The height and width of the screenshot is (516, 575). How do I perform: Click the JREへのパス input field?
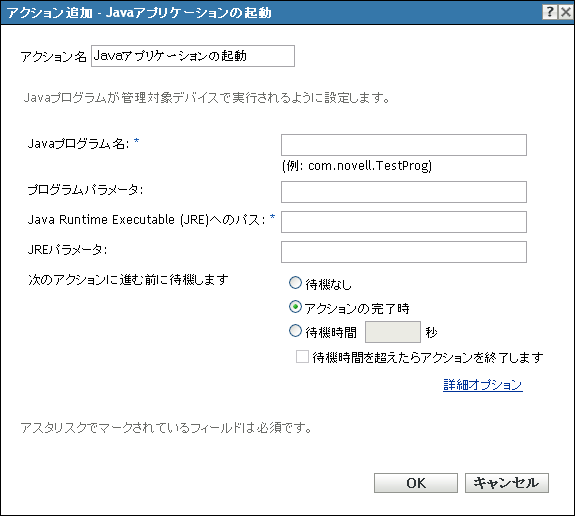pyautogui.click(x=404, y=222)
